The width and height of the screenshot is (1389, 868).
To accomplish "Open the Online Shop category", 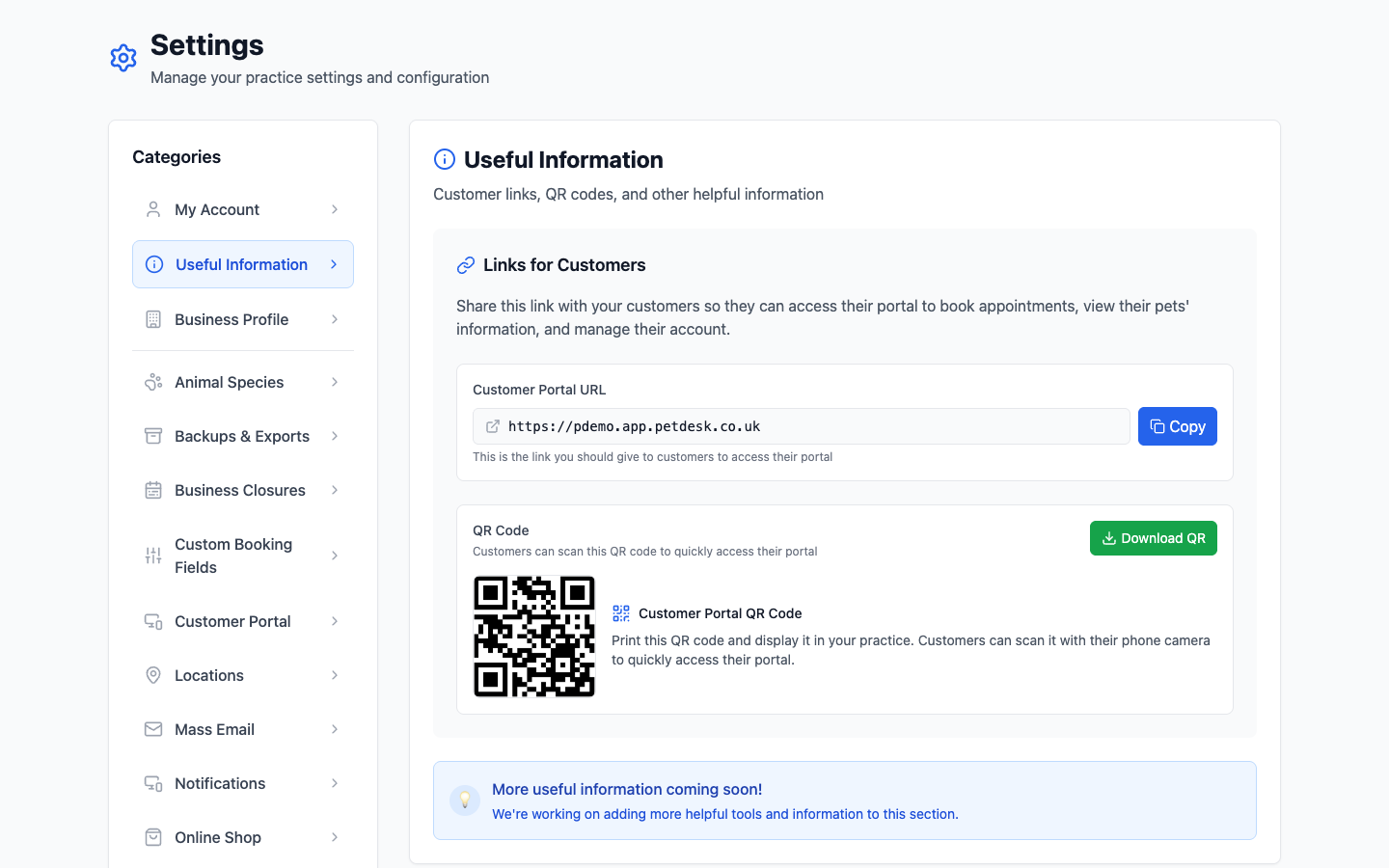I will (x=243, y=837).
